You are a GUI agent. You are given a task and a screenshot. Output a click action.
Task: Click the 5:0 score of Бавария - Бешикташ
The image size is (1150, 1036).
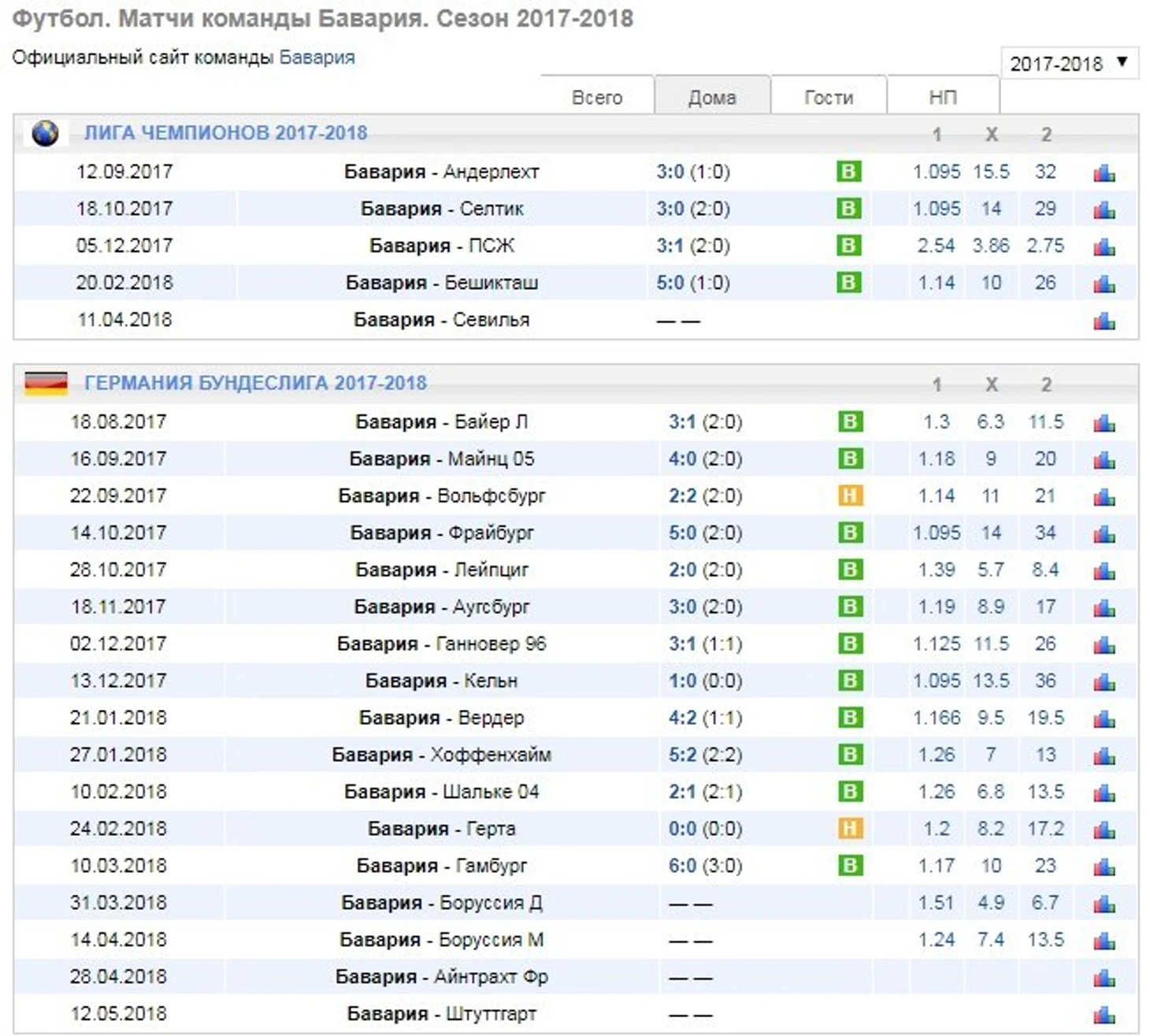(x=670, y=283)
